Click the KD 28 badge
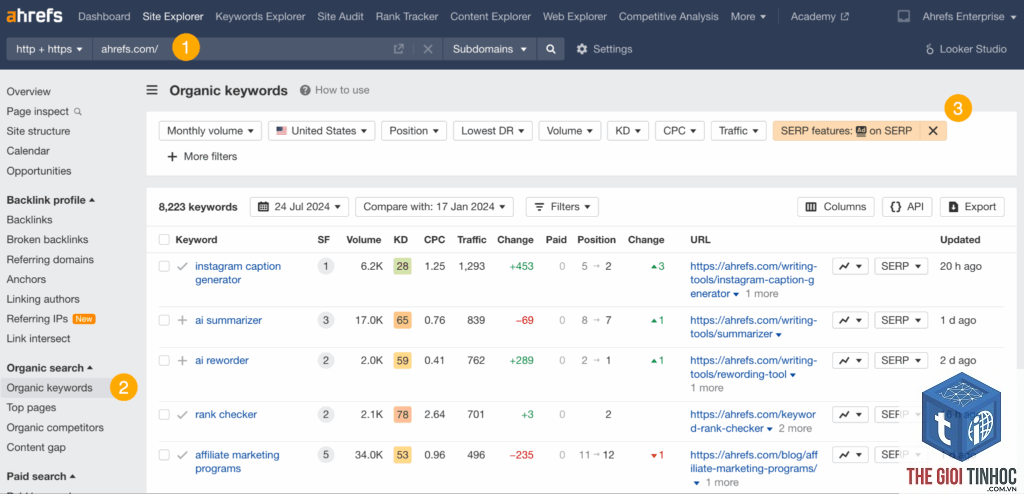1024x494 pixels. click(402, 267)
